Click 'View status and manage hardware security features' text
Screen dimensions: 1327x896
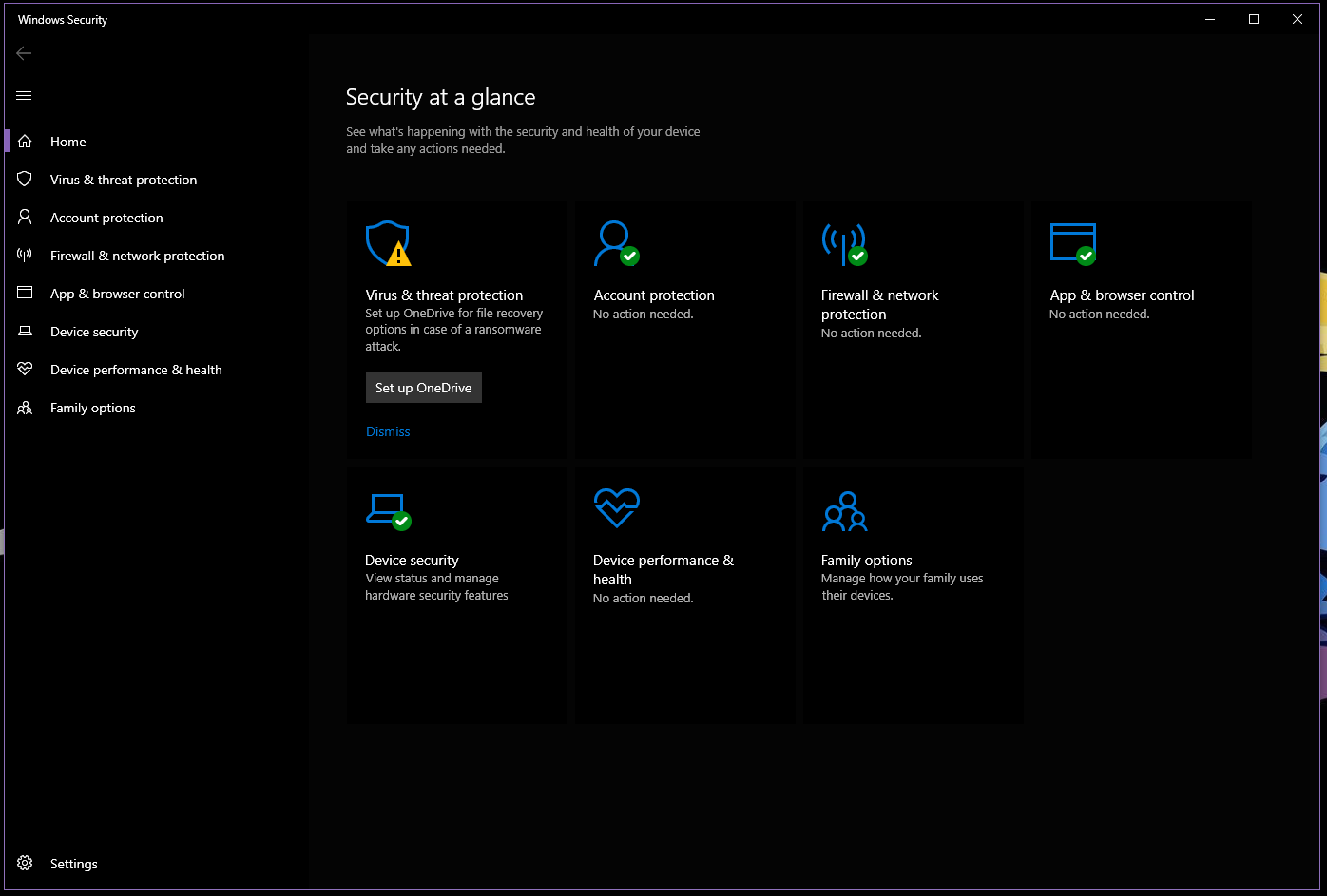click(x=436, y=587)
